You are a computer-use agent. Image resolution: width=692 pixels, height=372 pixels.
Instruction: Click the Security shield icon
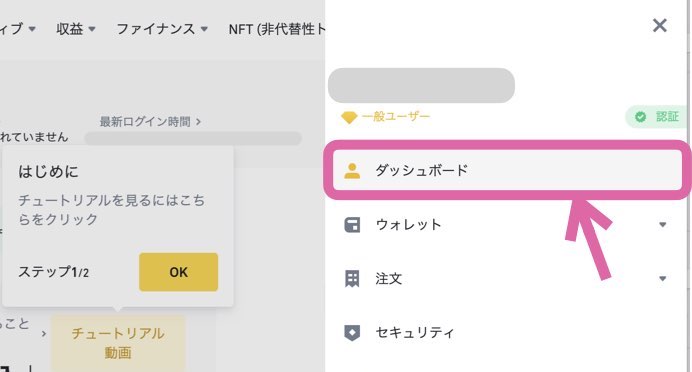tap(352, 333)
